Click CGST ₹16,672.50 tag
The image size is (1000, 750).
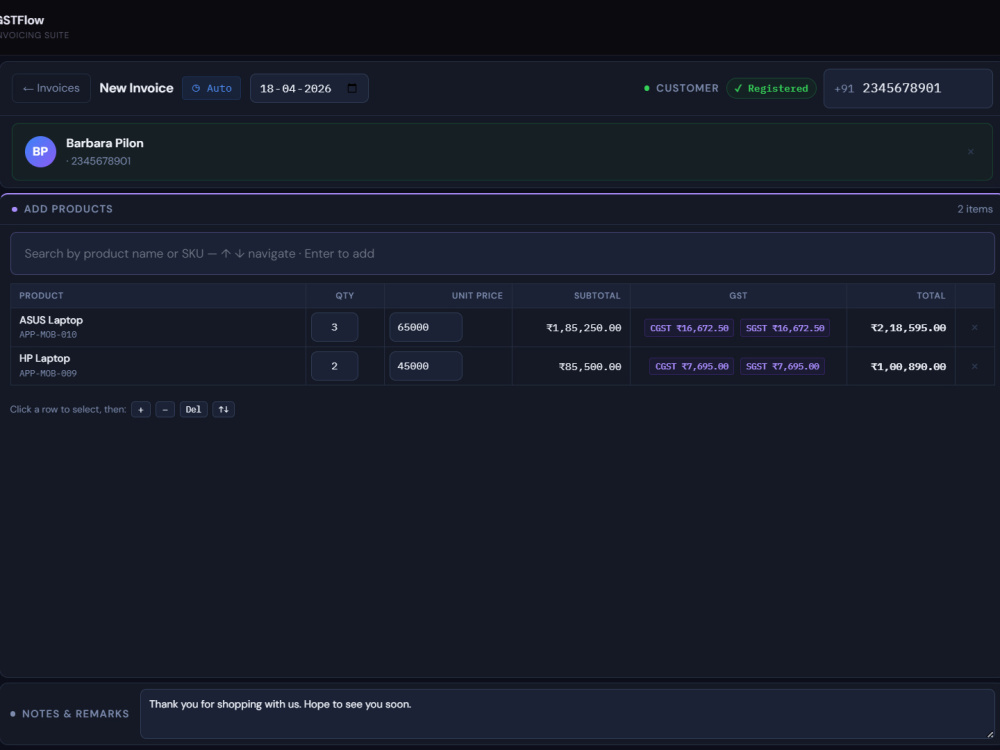click(689, 328)
